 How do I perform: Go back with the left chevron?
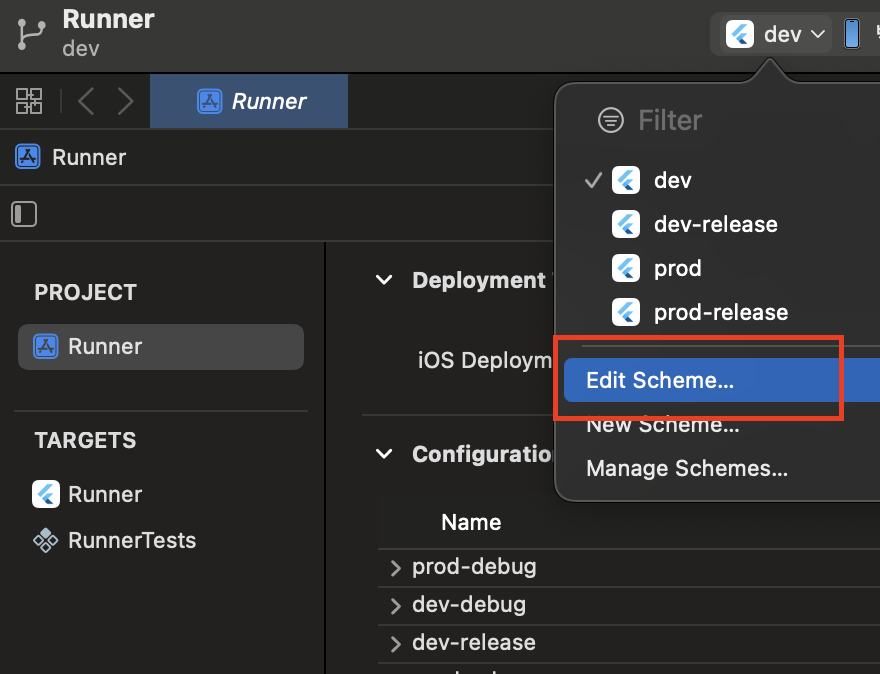(86, 102)
